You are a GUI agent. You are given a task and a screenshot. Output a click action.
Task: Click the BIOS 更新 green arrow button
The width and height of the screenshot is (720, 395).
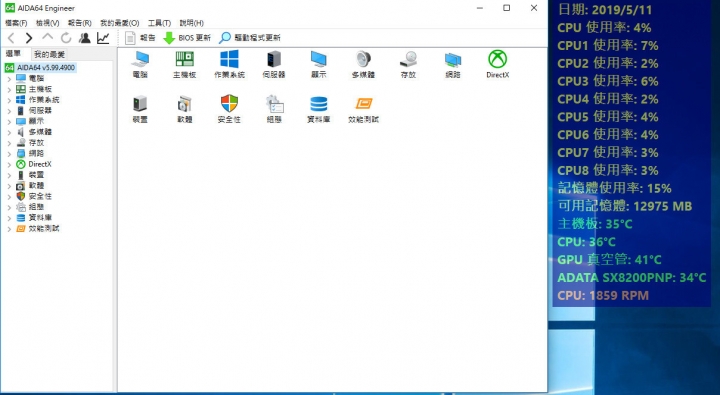click(187, 38)
